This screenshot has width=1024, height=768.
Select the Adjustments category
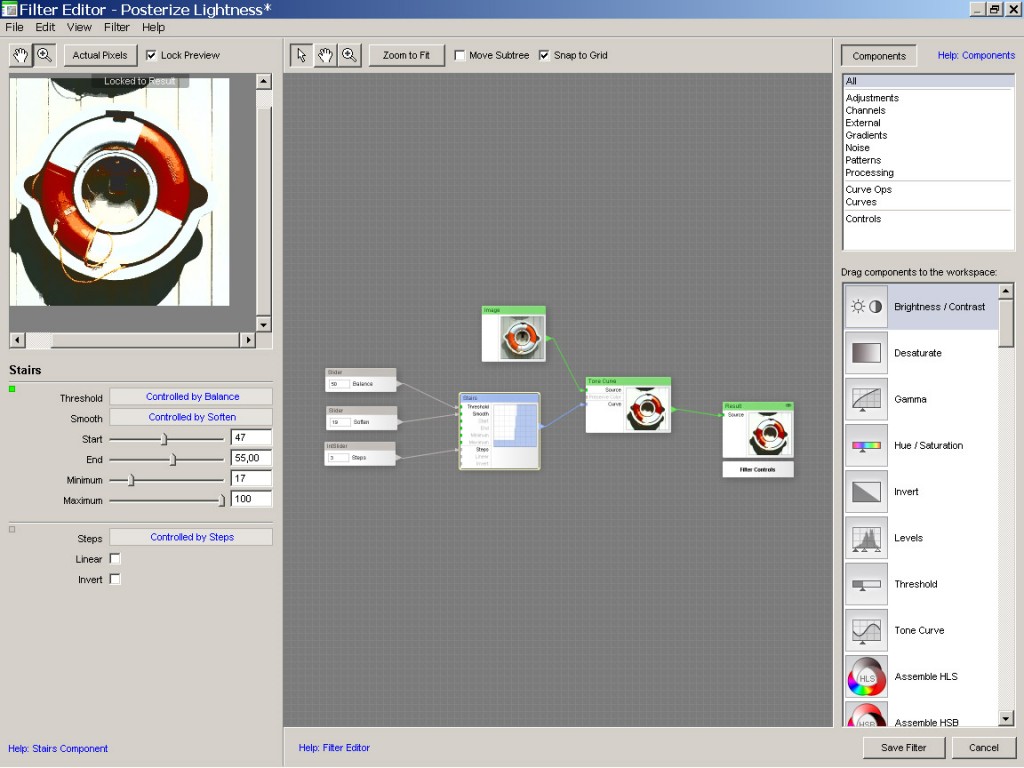pos(872,98)
